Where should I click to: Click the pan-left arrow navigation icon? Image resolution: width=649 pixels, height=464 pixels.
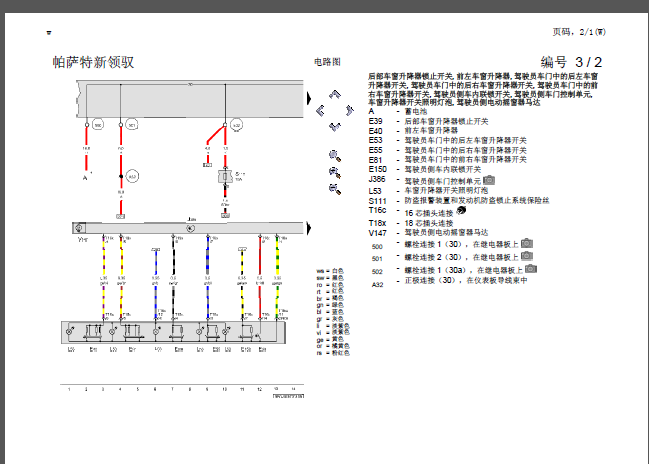tap(320, 111)
